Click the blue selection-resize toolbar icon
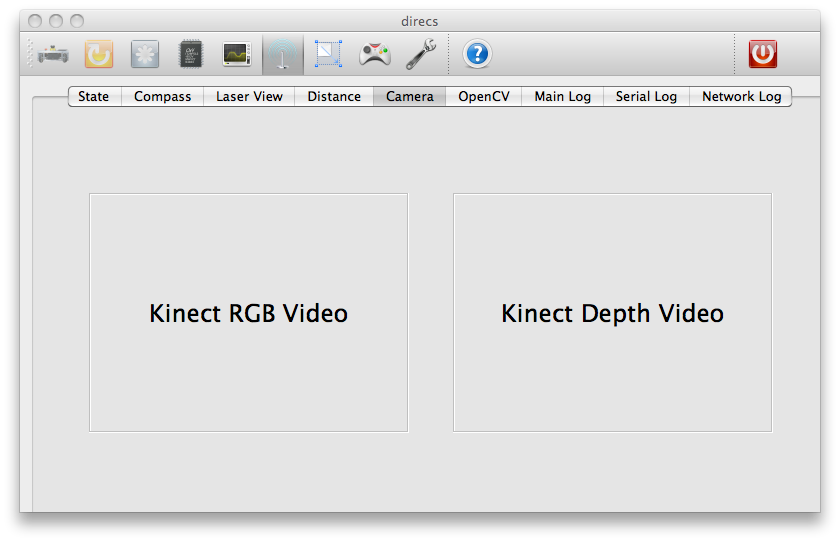 (x=328, y=54)
